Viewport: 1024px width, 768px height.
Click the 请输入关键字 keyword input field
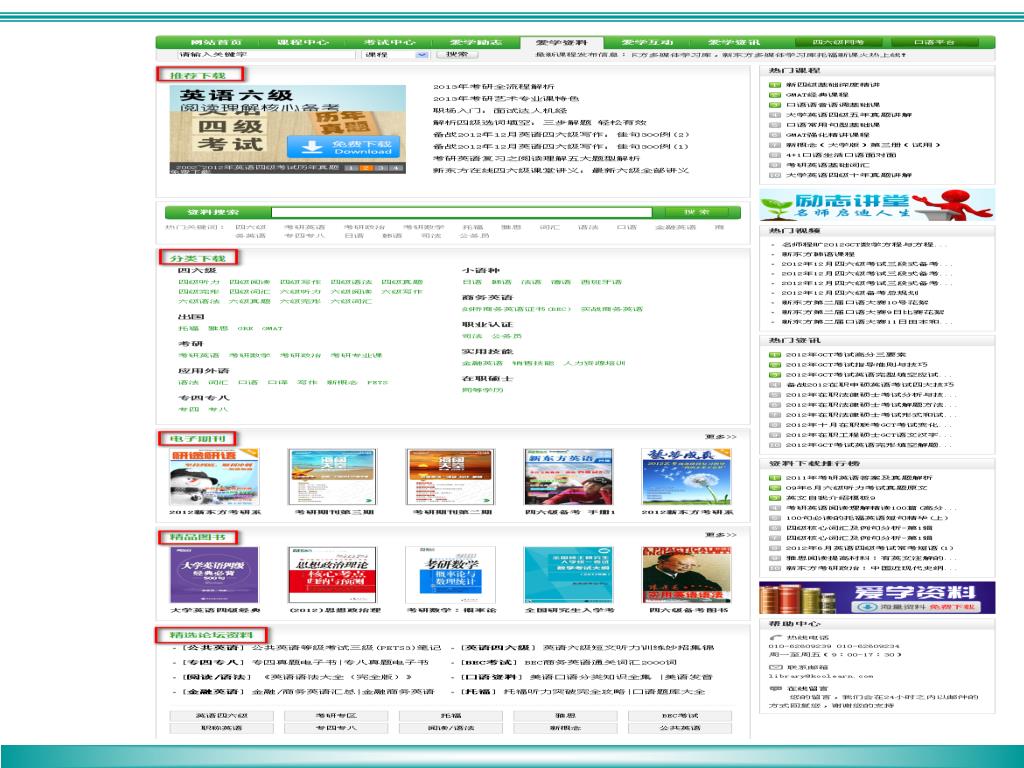coord(267,55)
